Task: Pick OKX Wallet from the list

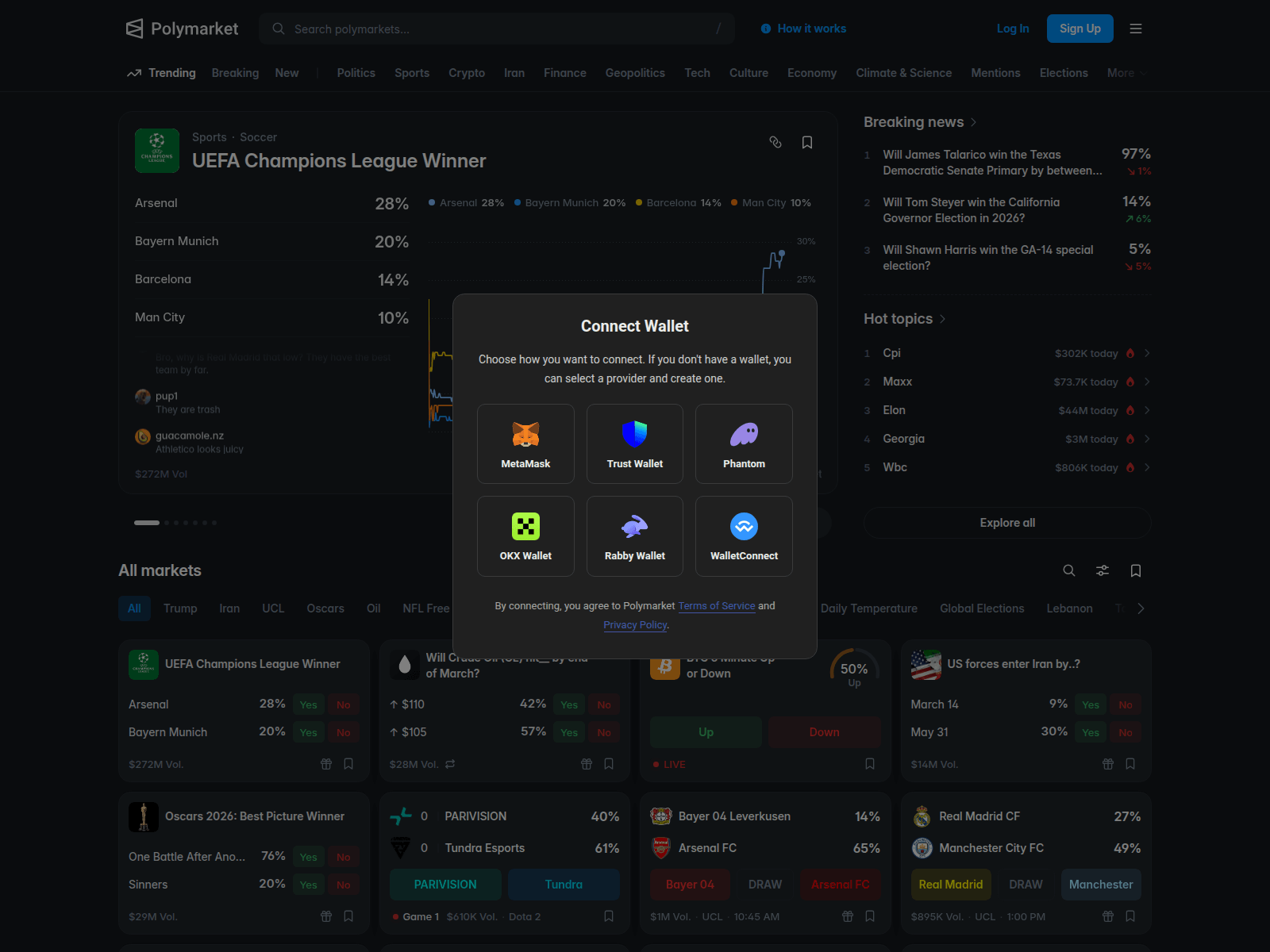Action: pos(525,535)
